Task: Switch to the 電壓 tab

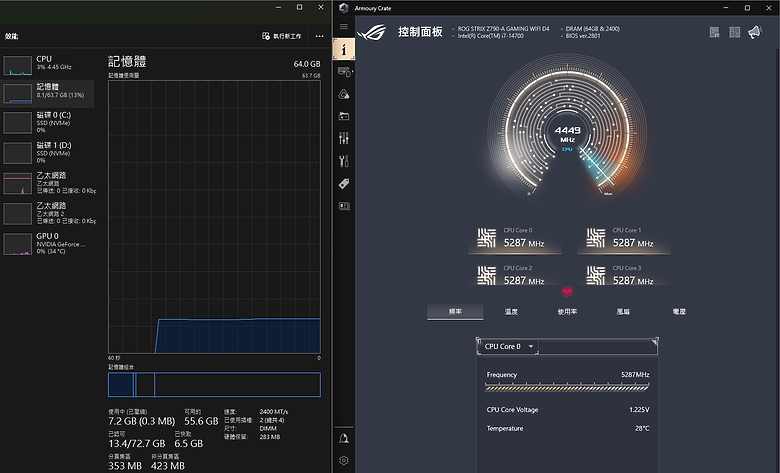Action: click(679, 311)
